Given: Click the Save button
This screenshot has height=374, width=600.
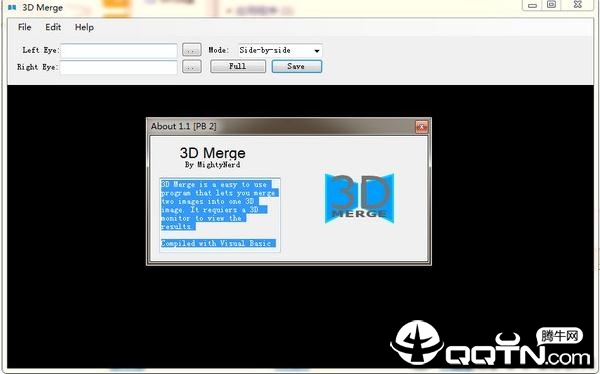Looking at the screenshot, I should tap(297, 67).
